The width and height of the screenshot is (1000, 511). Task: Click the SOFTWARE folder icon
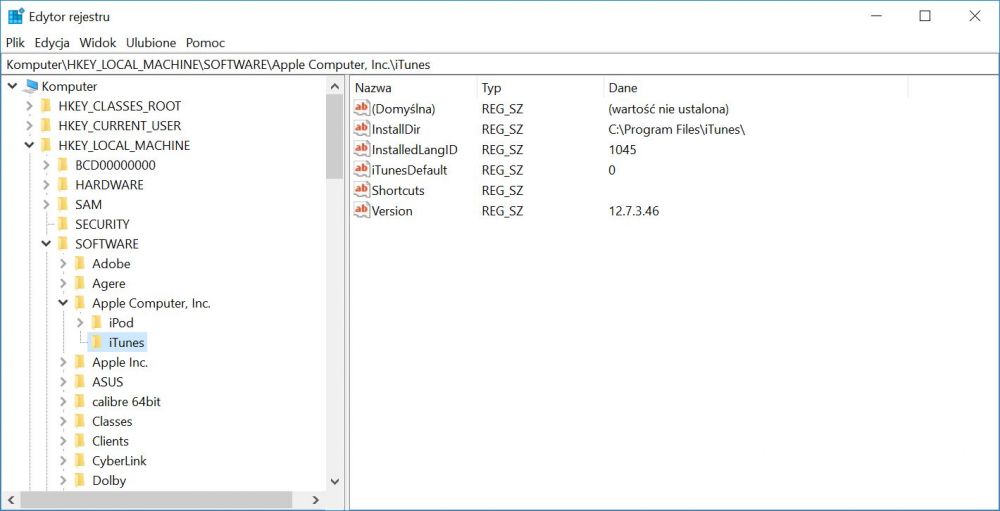pos(62,244)
